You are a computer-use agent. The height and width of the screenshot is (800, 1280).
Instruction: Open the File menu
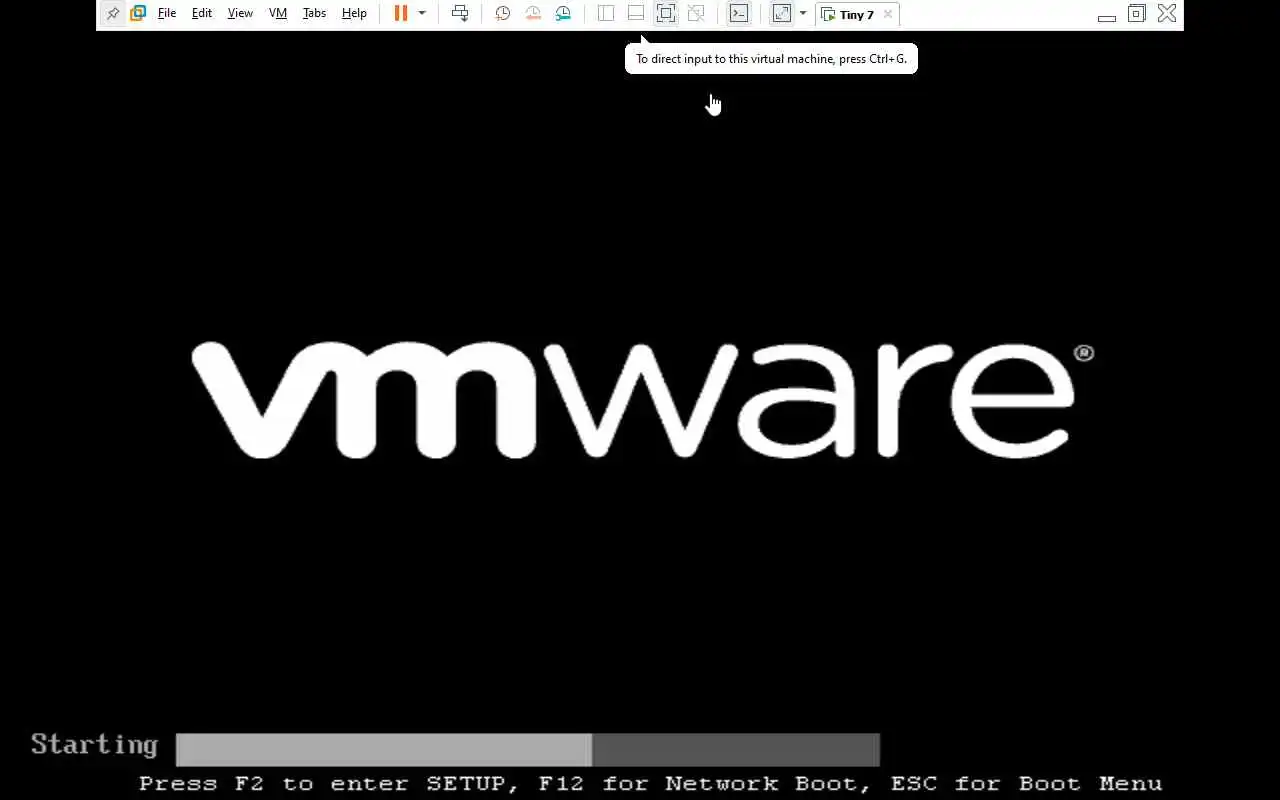pyautogui.click(x=167, y=14)
